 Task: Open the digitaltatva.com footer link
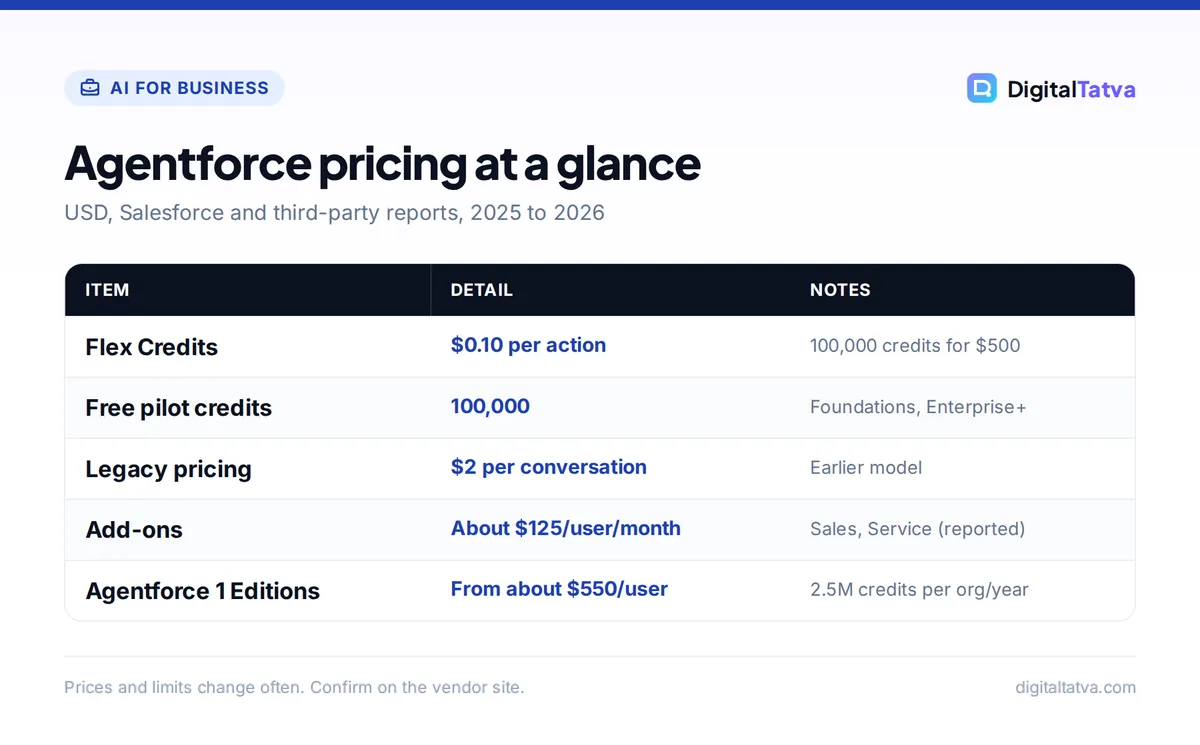(1075, 687)
